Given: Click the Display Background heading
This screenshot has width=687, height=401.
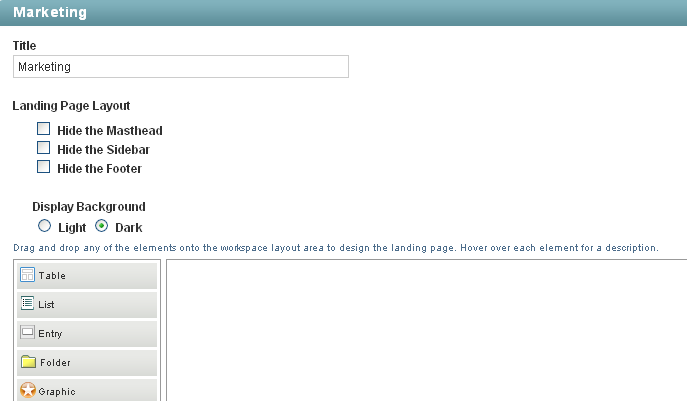Looking at the screenshot, I should [x=89, y=207].
